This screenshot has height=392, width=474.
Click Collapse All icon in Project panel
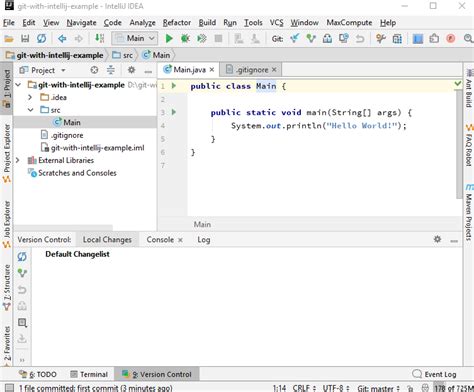click(111, 70)
